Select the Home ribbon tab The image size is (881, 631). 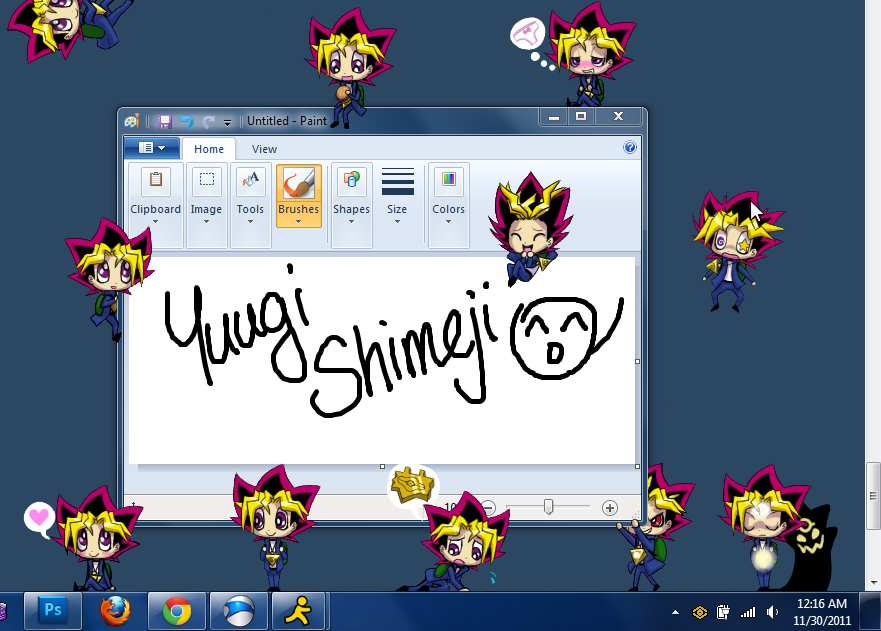(x=209, y=149)
